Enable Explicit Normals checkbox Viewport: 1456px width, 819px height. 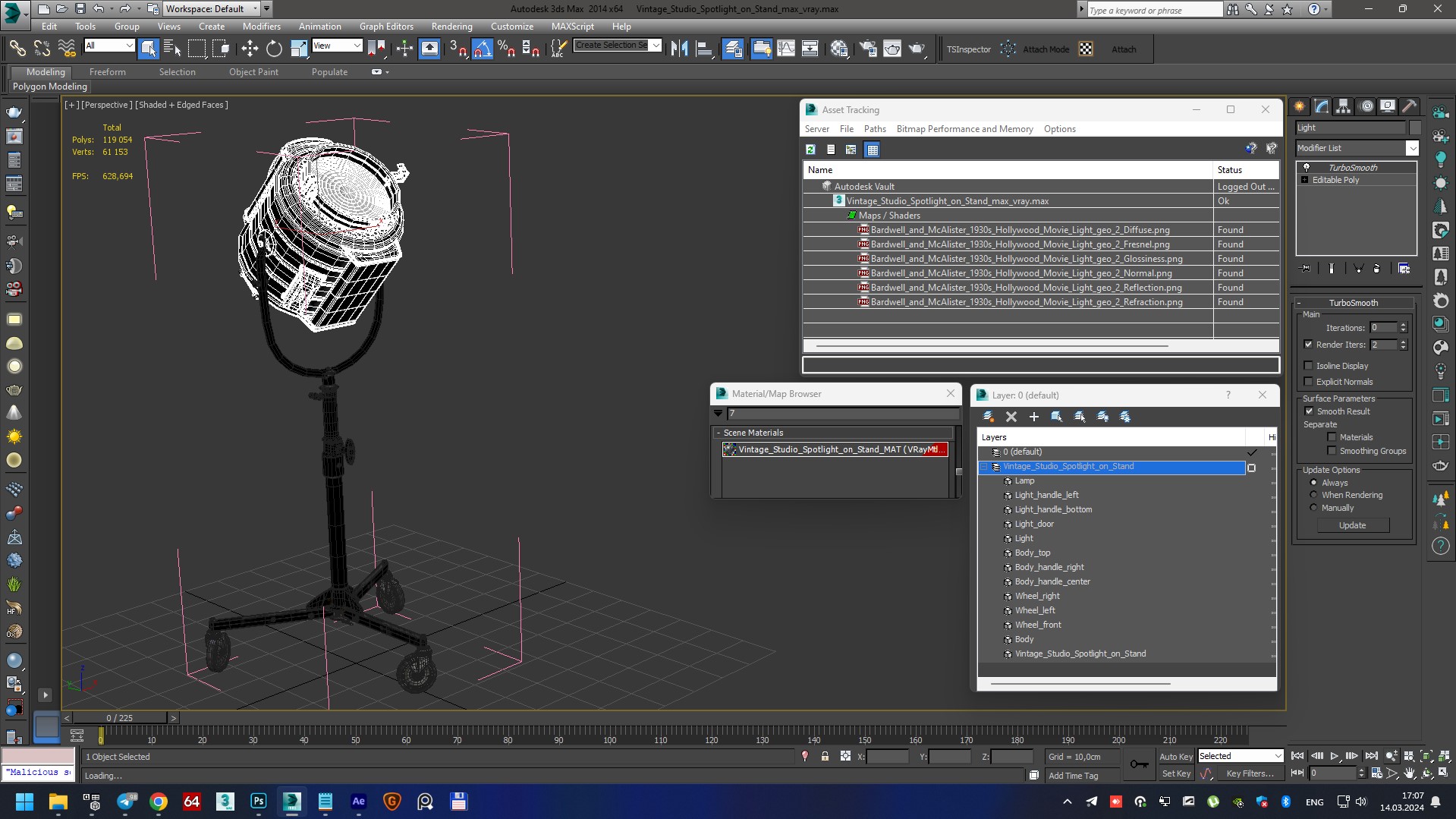(x=1308, y=382)
